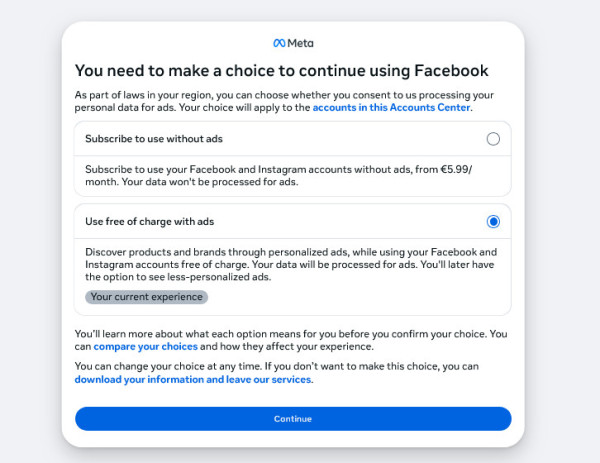The width and height of the screenshot is (600, 463).
Task: Click 'You can change your choice at any time' text
Action: pos(168,367)
